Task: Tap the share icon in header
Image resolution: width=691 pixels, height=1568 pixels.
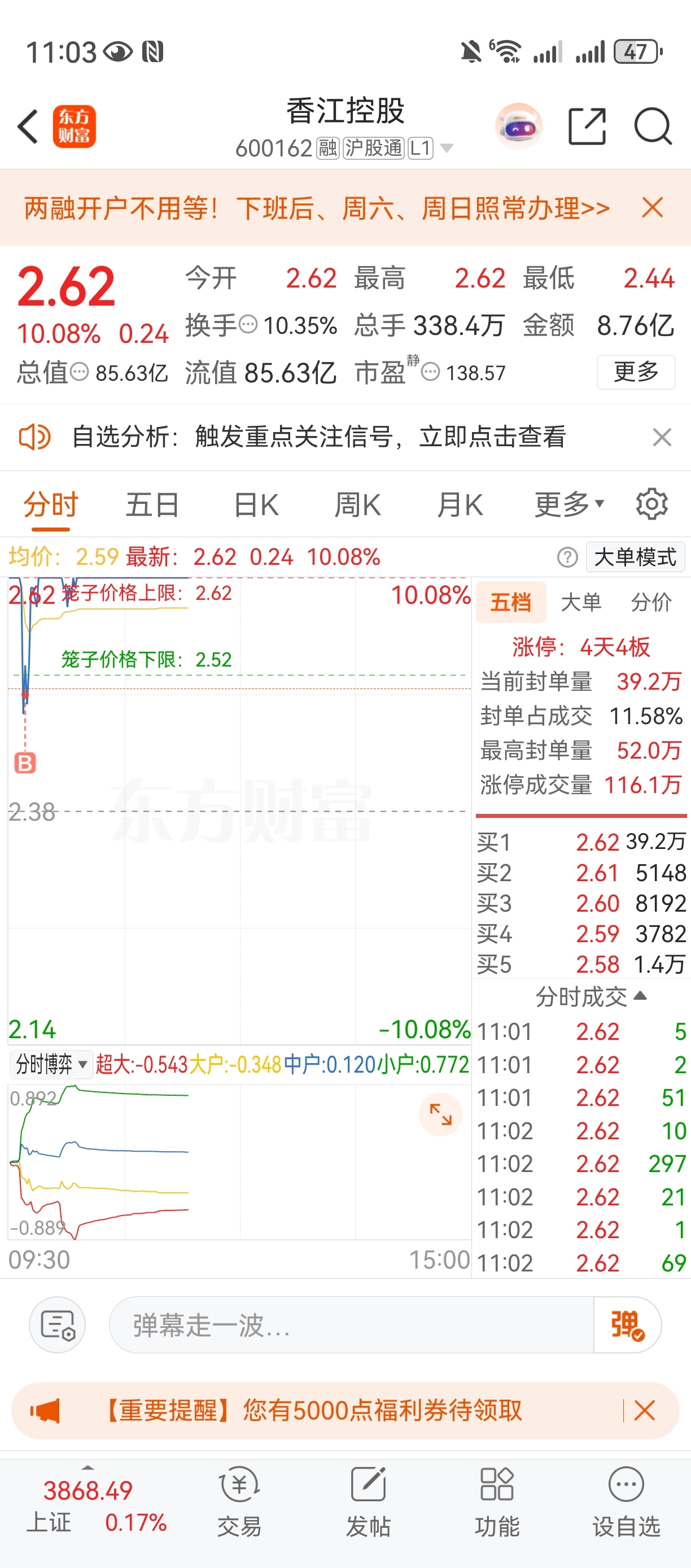Action: click(x=587, y=127)
